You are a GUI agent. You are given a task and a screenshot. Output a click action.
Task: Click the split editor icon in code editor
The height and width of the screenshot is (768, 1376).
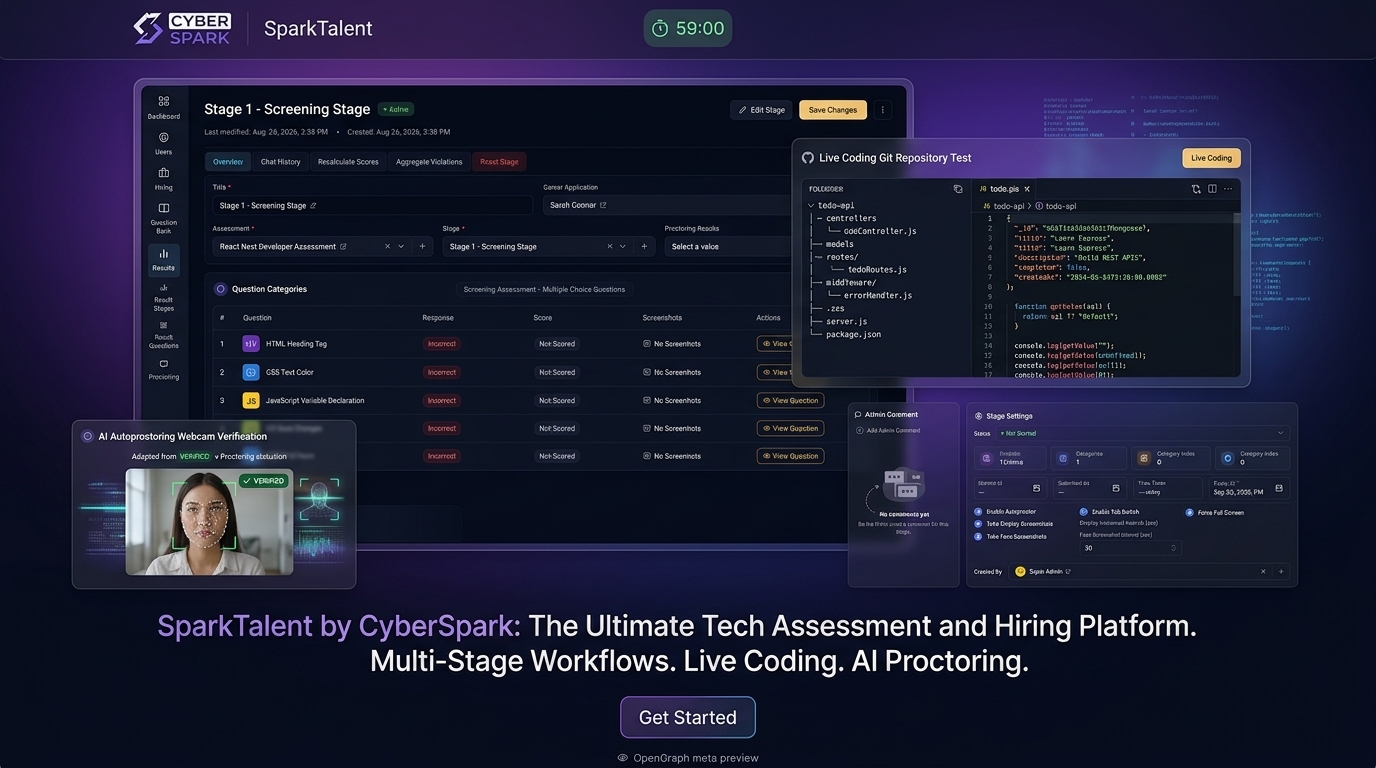click(x=1212, y=188)
